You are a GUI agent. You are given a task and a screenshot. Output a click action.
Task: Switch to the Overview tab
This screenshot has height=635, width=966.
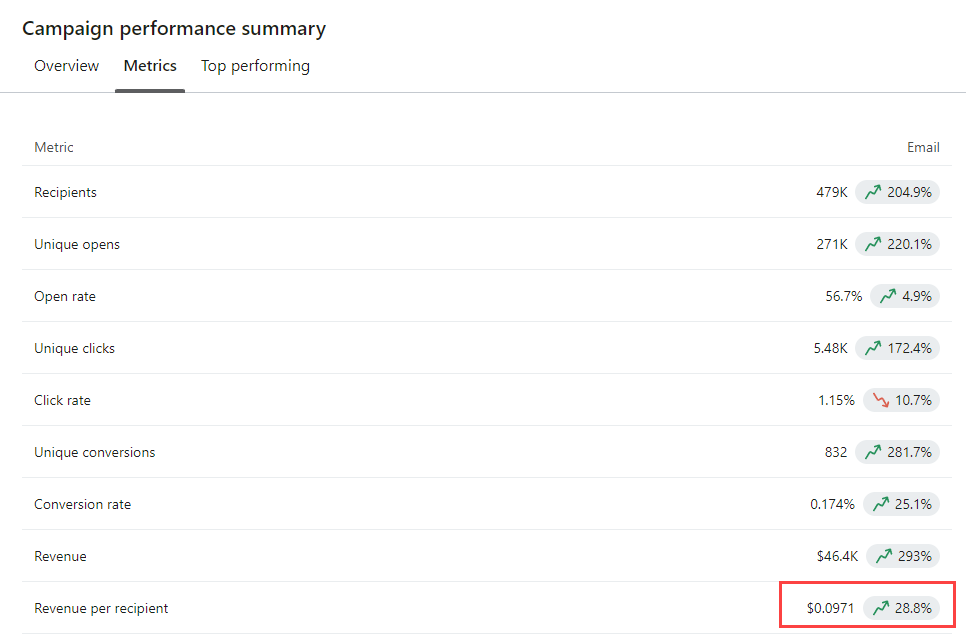(67, 66)
